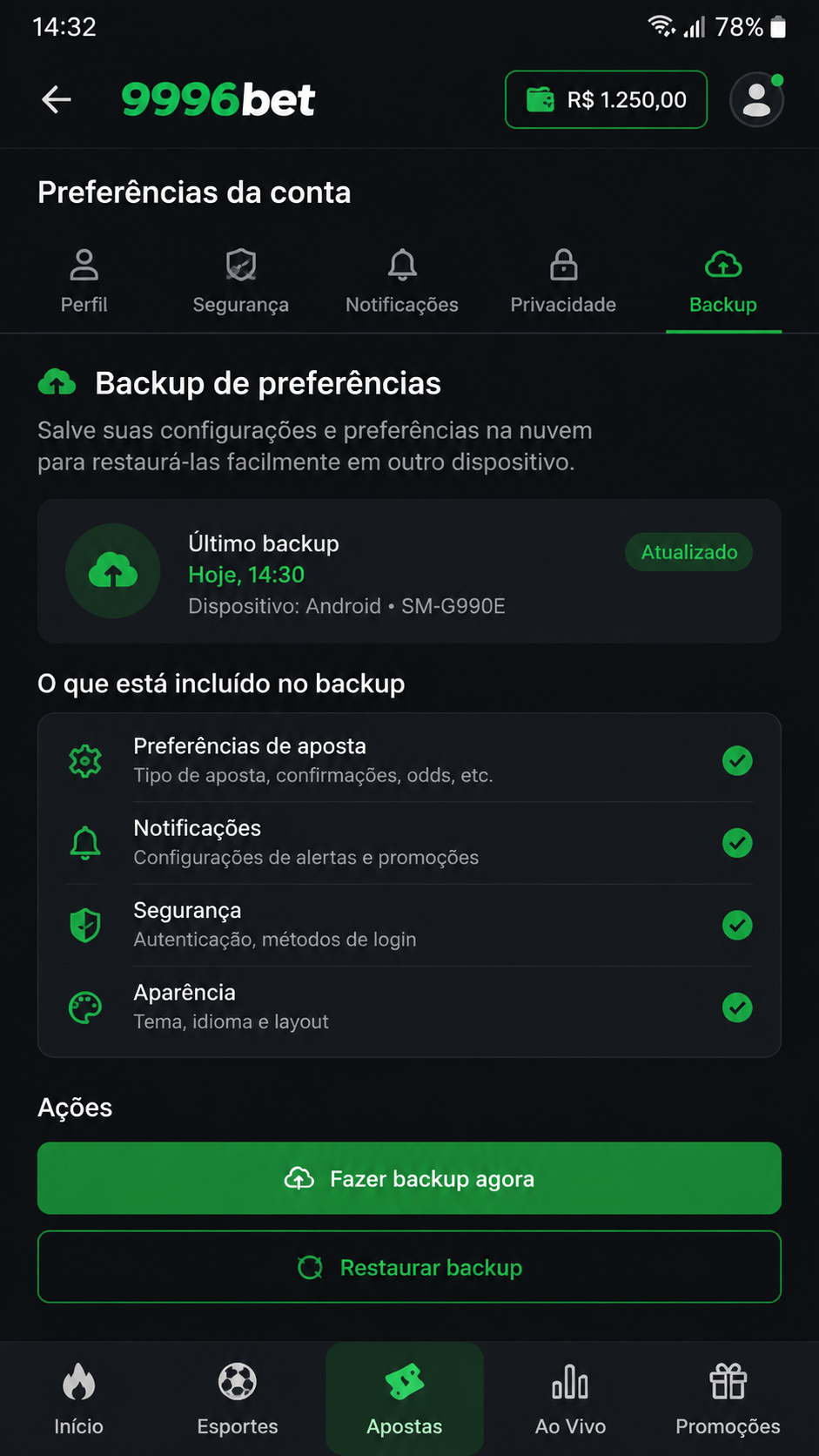Tap the wallet balance R$ 1.250,00
Image resolution: width=819 pixels, height=1456 pixels.
tap(606, 99)
